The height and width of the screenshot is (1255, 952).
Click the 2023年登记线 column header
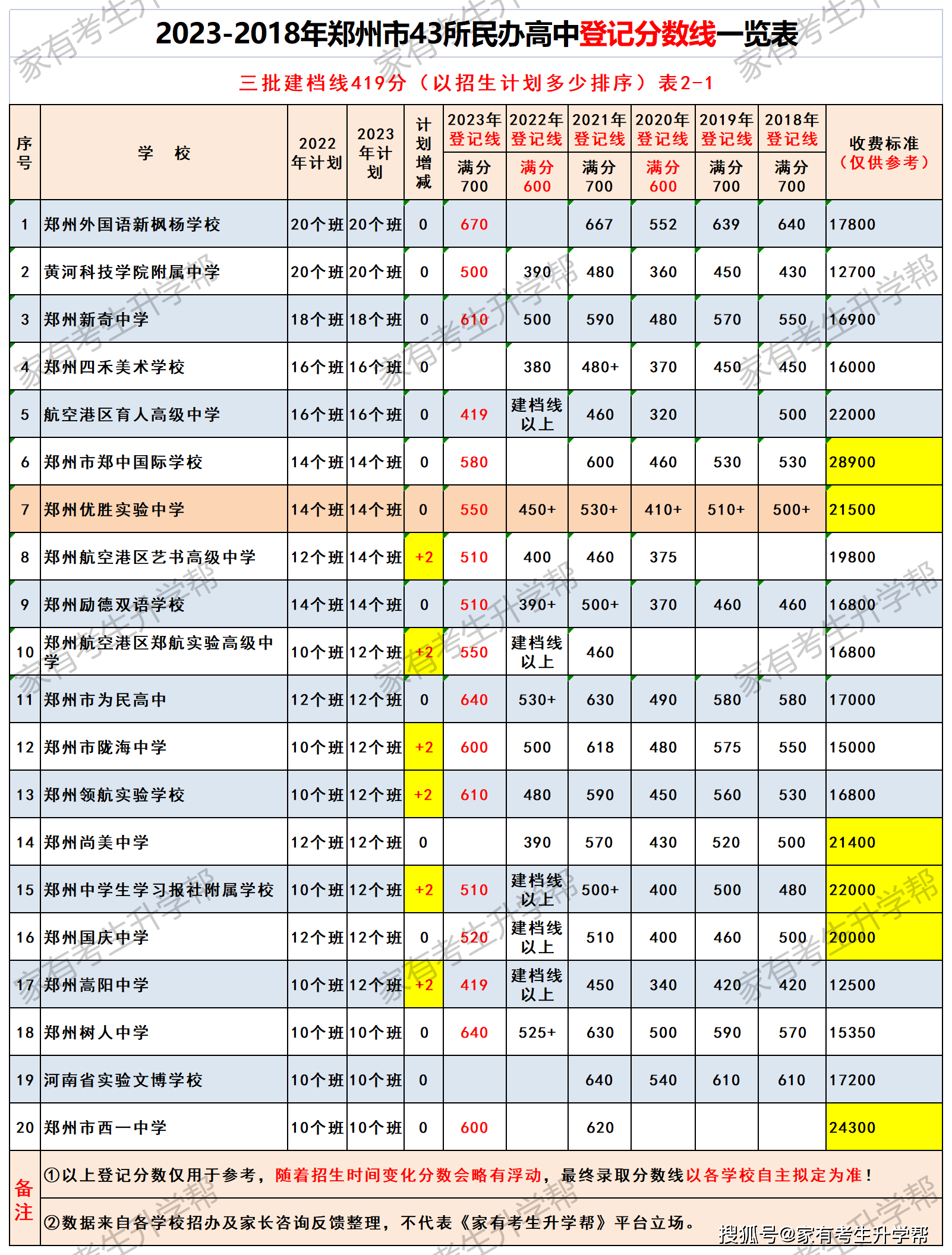point(474,129)
